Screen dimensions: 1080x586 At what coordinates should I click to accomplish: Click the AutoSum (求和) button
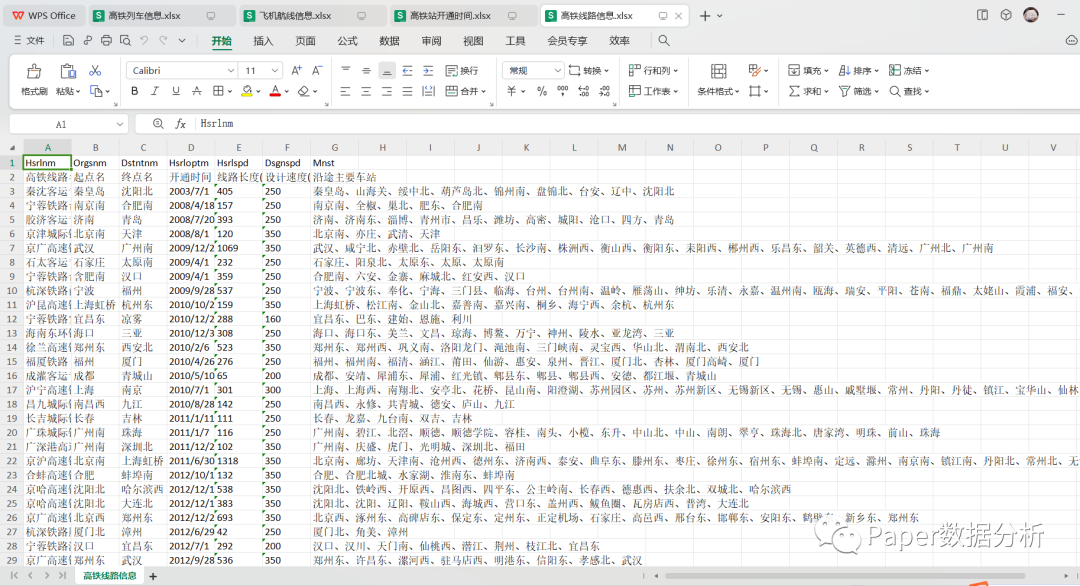click(x=809, y=91)
